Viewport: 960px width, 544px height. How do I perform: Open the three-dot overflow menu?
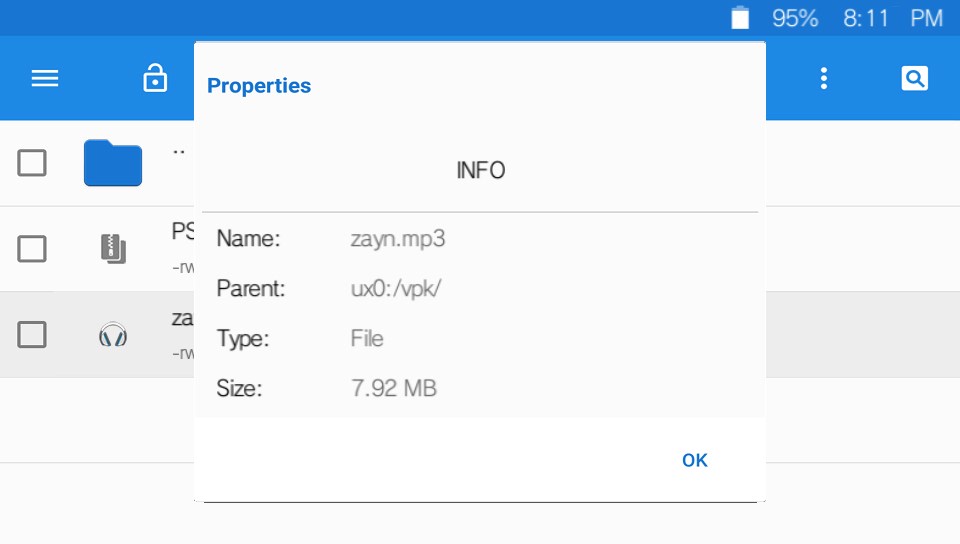tap(823, 78)
